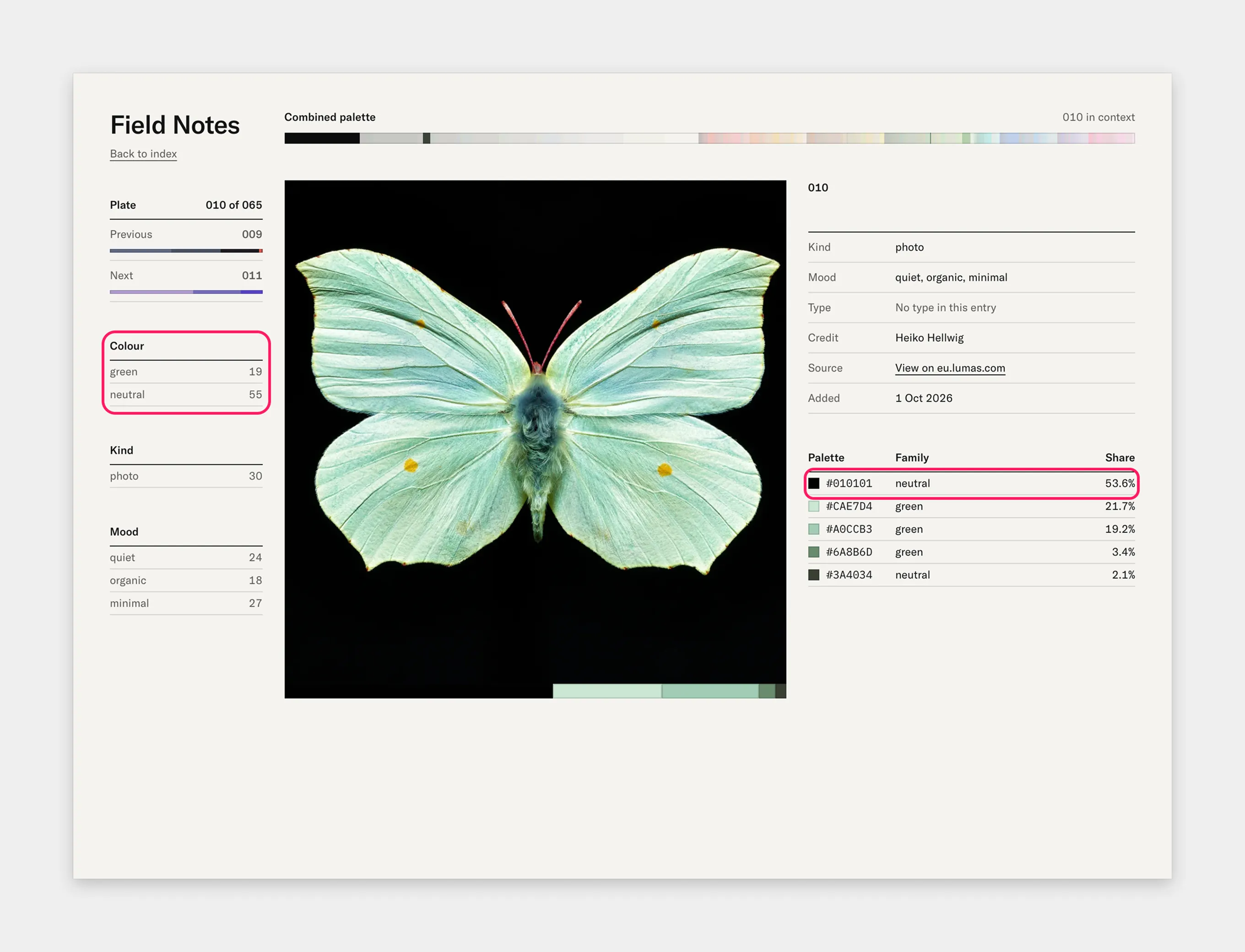Click the "quiet, organic, minimal" mood value
The height and width of the screenshot is (952, 1245).
(x=951, y=278)
